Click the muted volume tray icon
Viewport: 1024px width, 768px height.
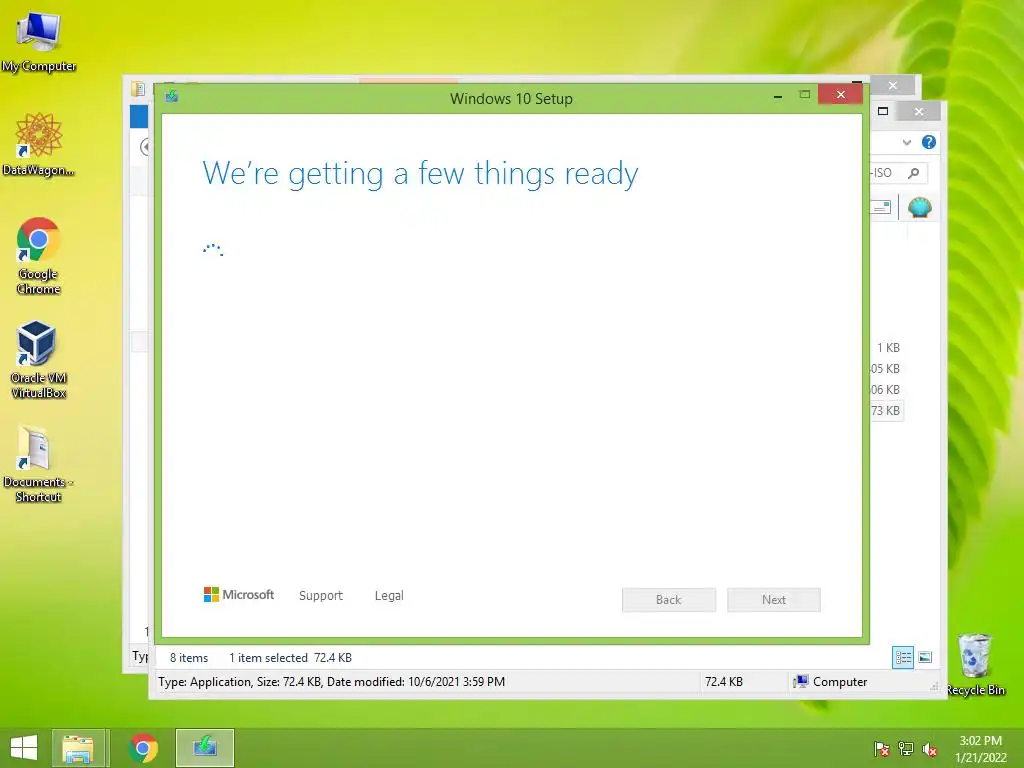coord(930,749)
